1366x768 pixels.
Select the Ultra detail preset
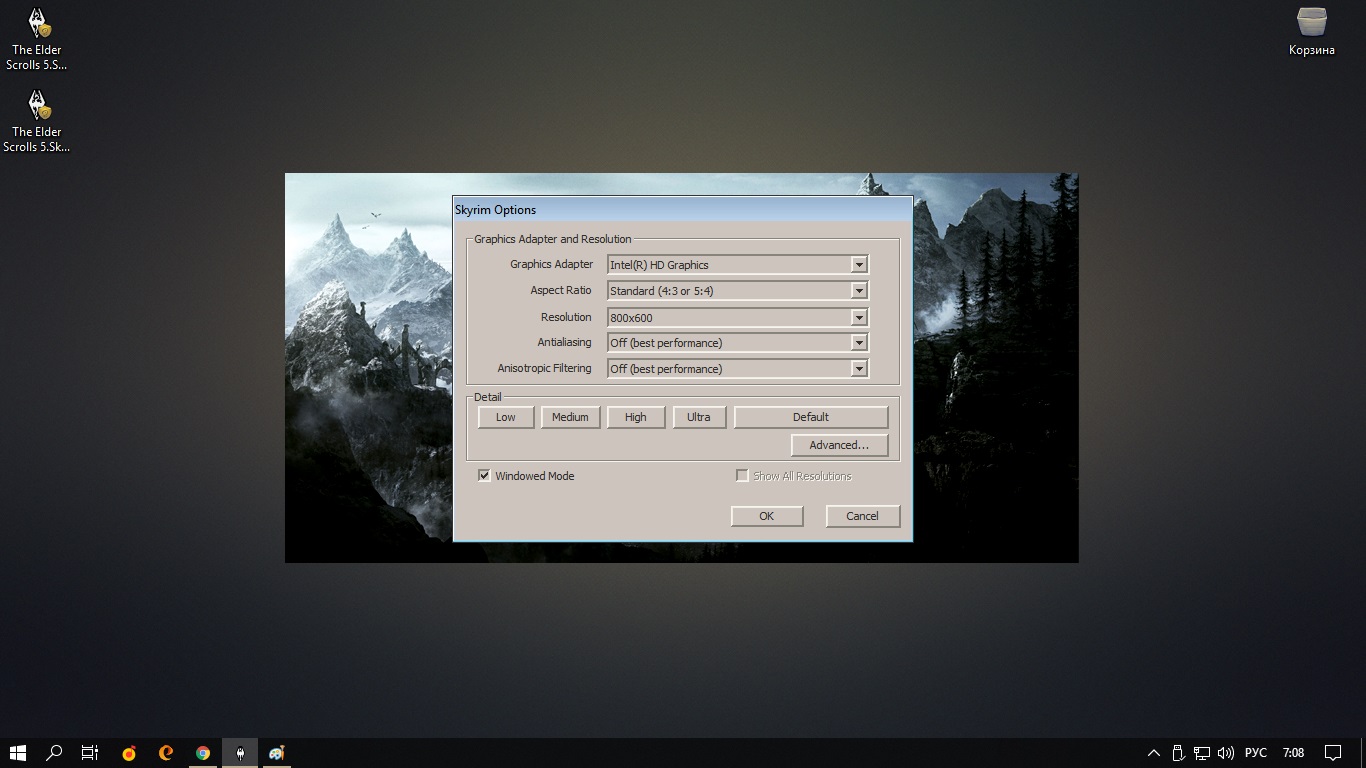coord(699,417)
